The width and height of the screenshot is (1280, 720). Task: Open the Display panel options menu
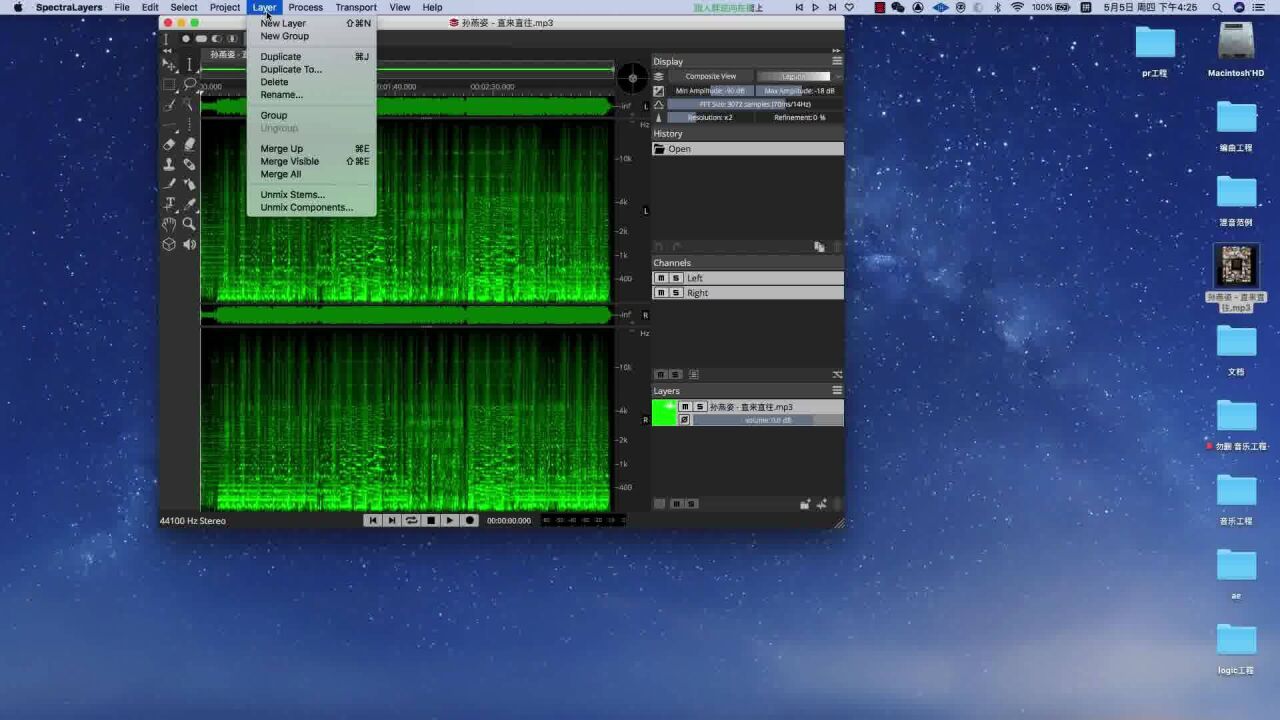tap(837, 61)
